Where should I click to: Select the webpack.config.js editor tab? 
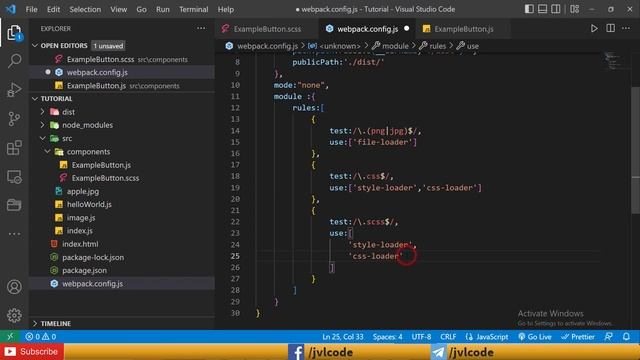(x=367, y=29)
